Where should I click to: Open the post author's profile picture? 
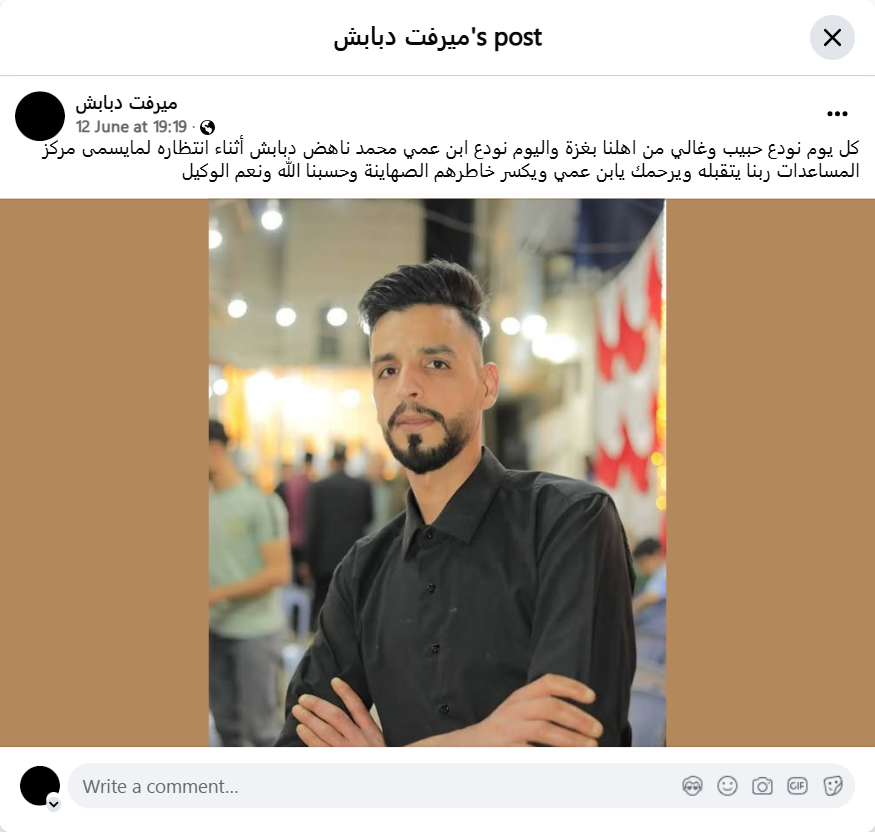(40, 116)
